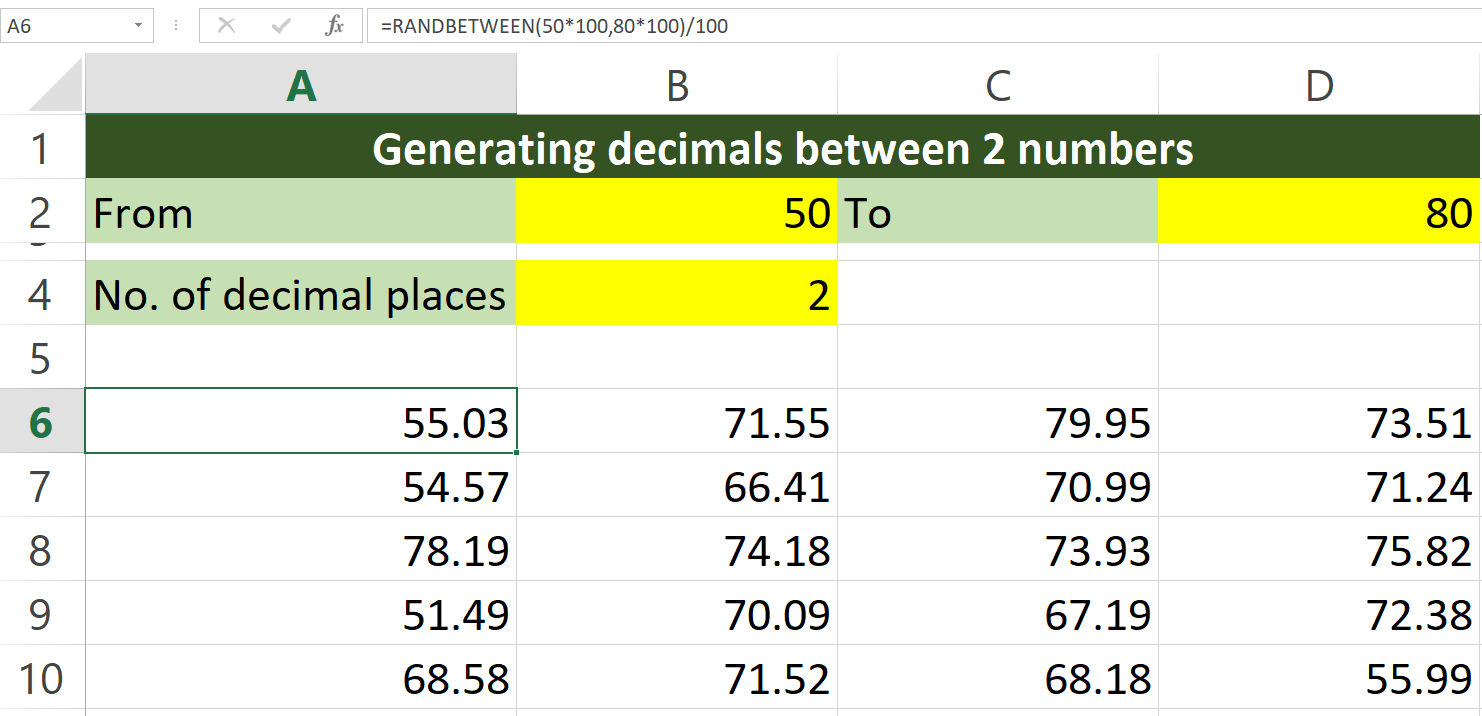Click the Insert Function (fx) icon
The height and width of the screenshot is (716, 1482).
click(x=334, y=25)
